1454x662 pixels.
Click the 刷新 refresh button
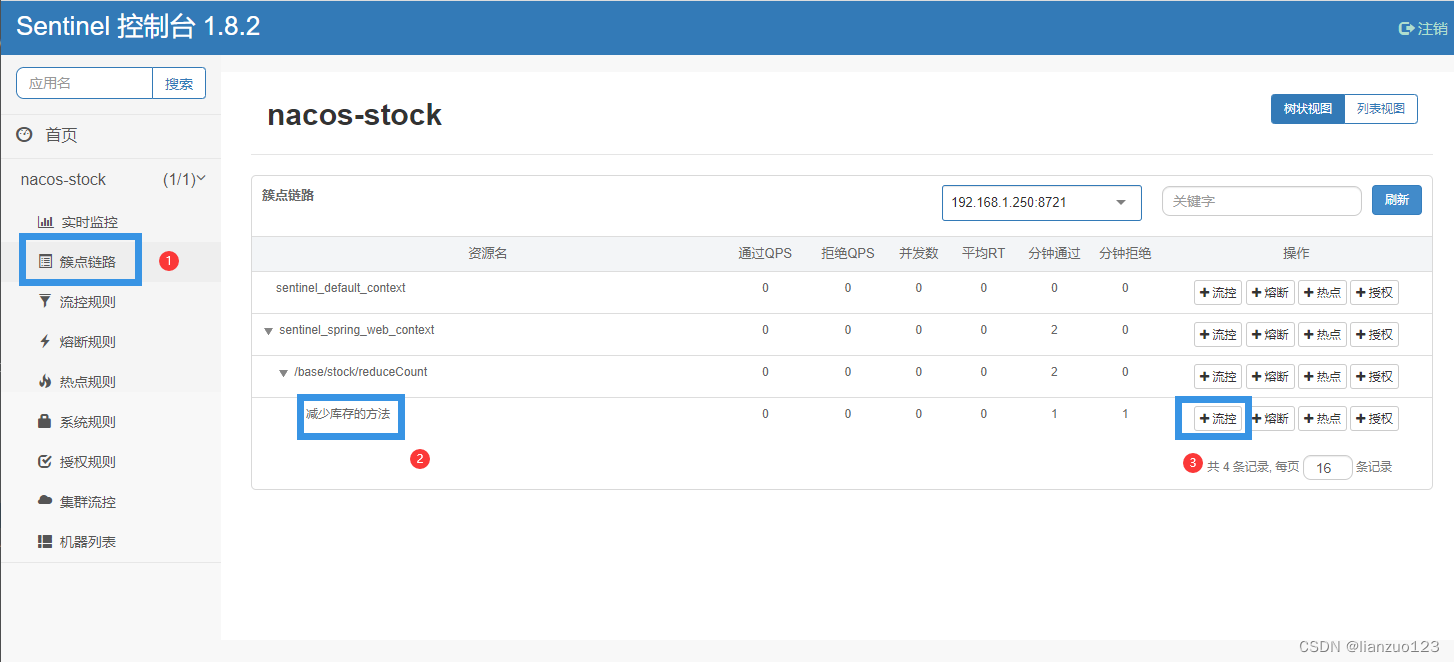coord(1397,200)
